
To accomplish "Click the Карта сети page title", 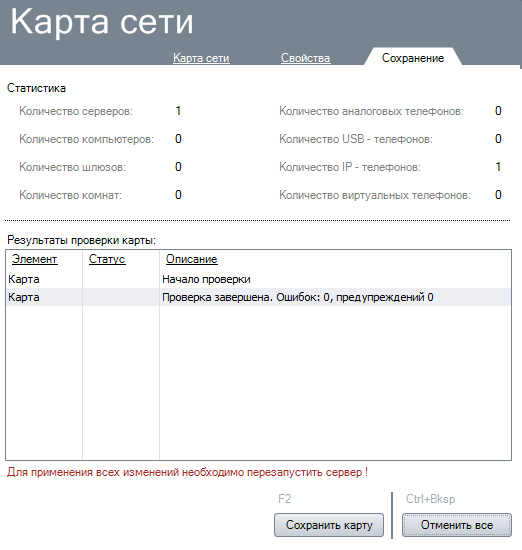I will [102, 22].
